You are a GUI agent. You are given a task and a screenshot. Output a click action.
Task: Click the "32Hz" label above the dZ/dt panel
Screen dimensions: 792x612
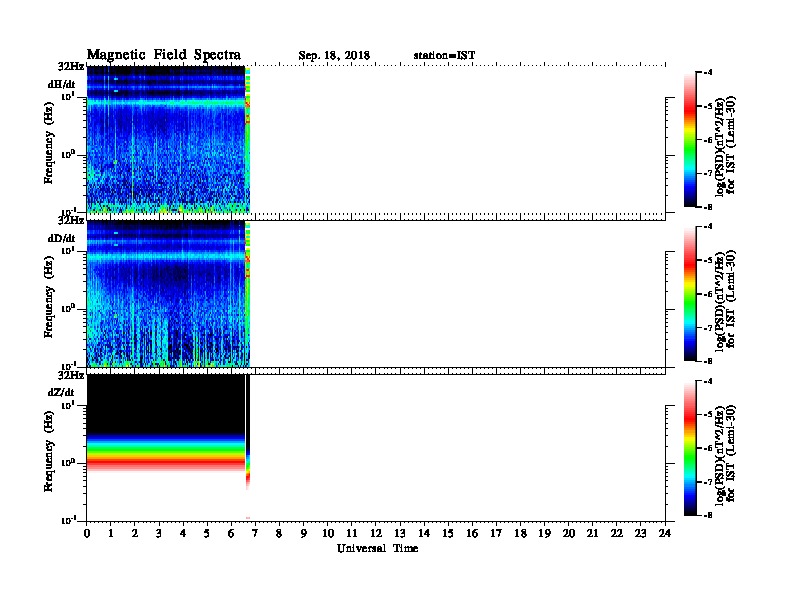coord(71,375)
